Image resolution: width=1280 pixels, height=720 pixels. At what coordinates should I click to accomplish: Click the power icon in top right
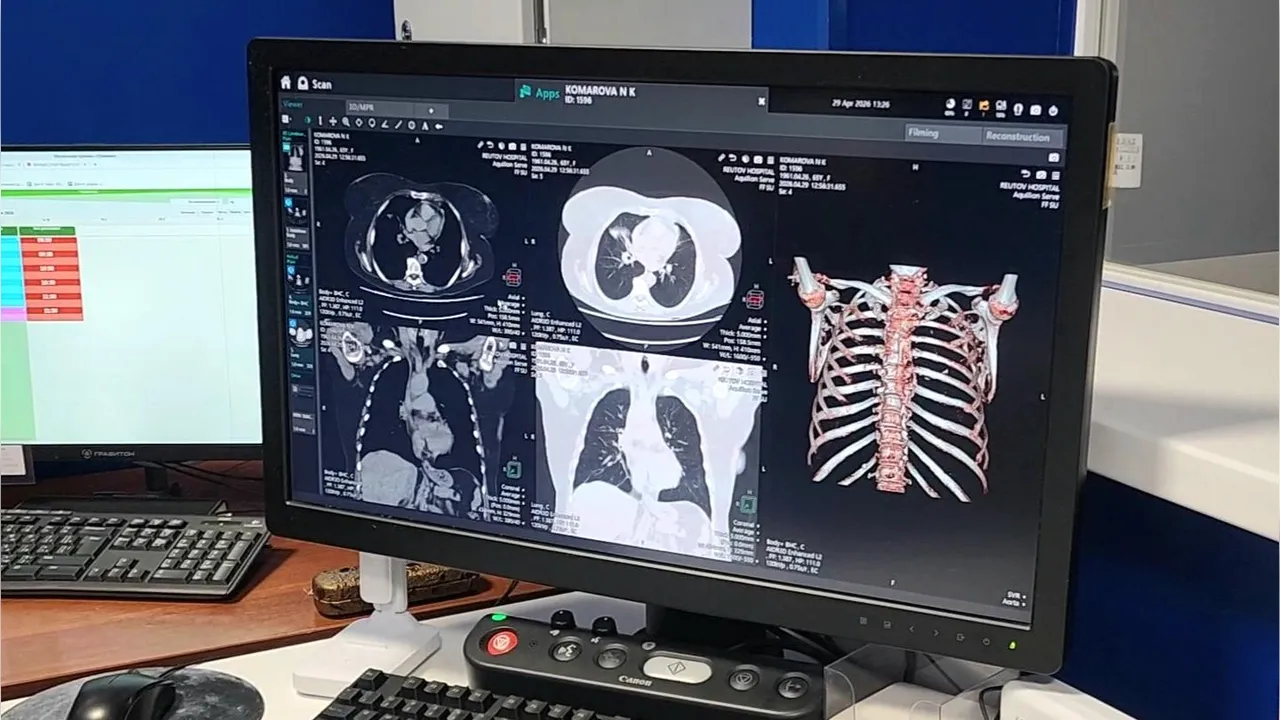(x=1053, y=111)
